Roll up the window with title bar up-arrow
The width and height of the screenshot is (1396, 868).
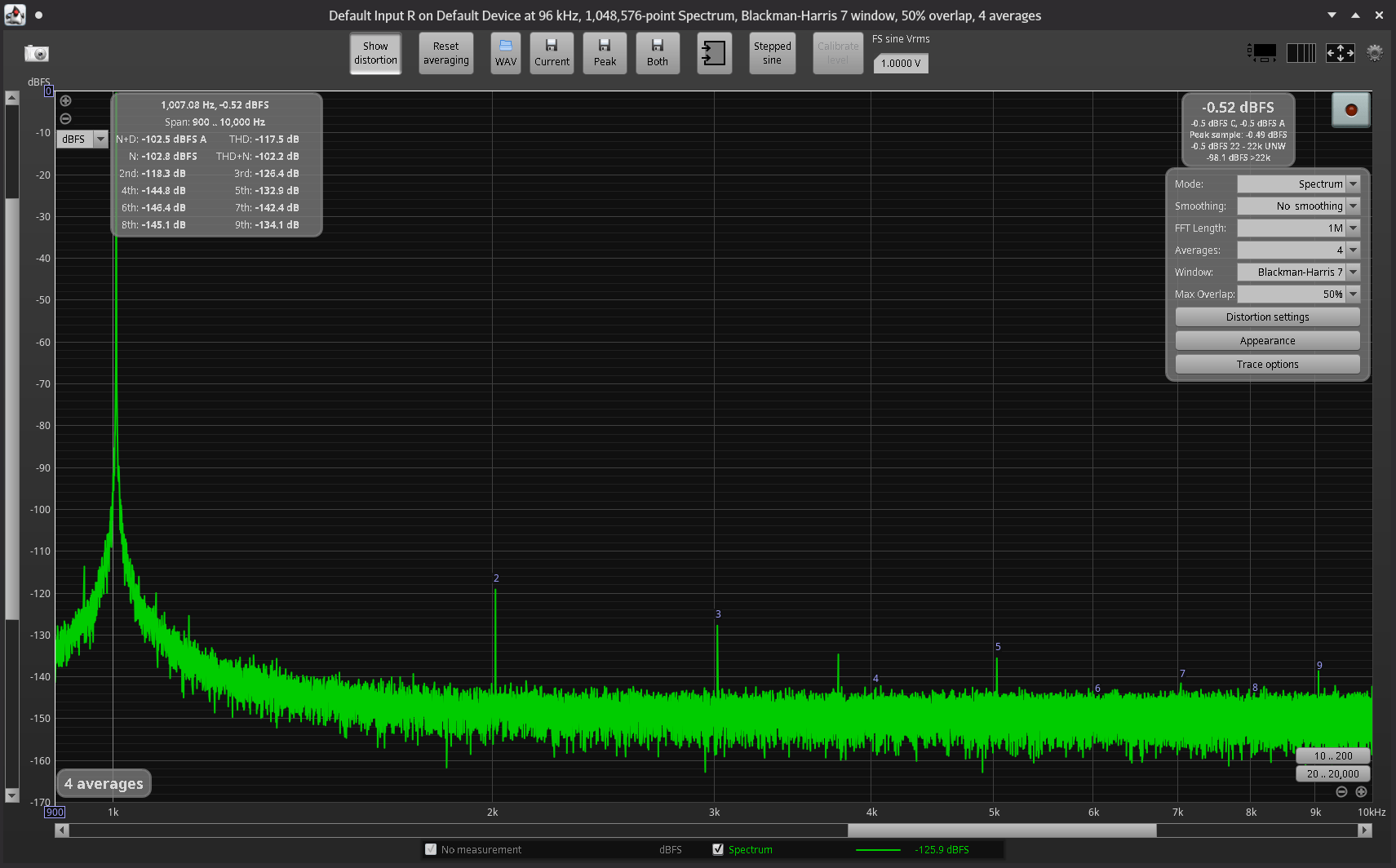coord(1355,15)
